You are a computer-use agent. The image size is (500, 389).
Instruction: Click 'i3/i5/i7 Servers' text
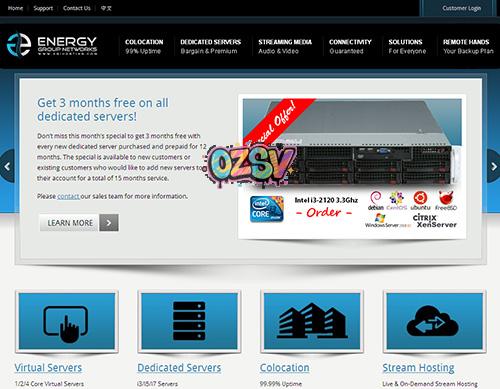(x=157, y=384)
